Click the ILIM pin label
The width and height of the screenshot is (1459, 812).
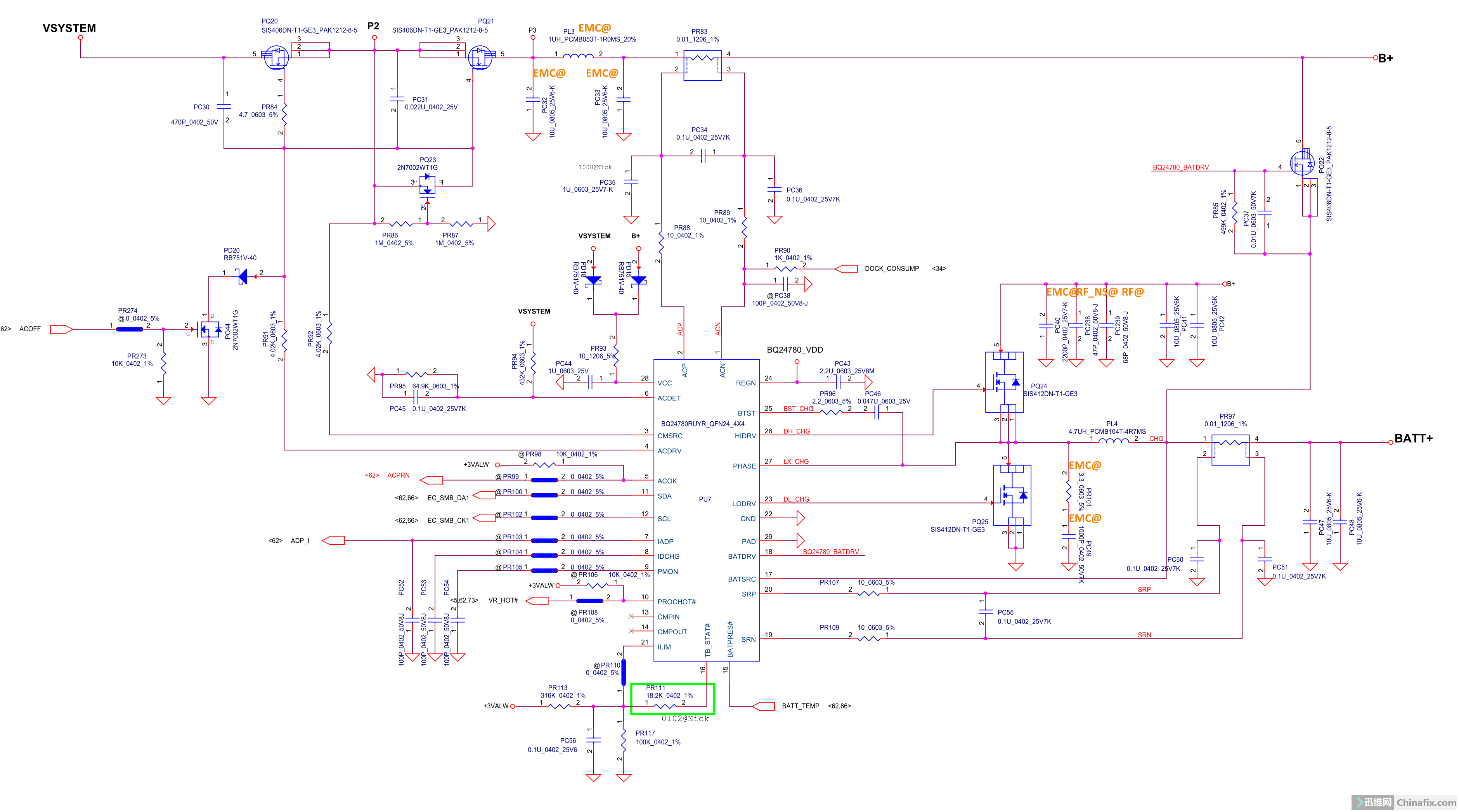click(664, 647)
